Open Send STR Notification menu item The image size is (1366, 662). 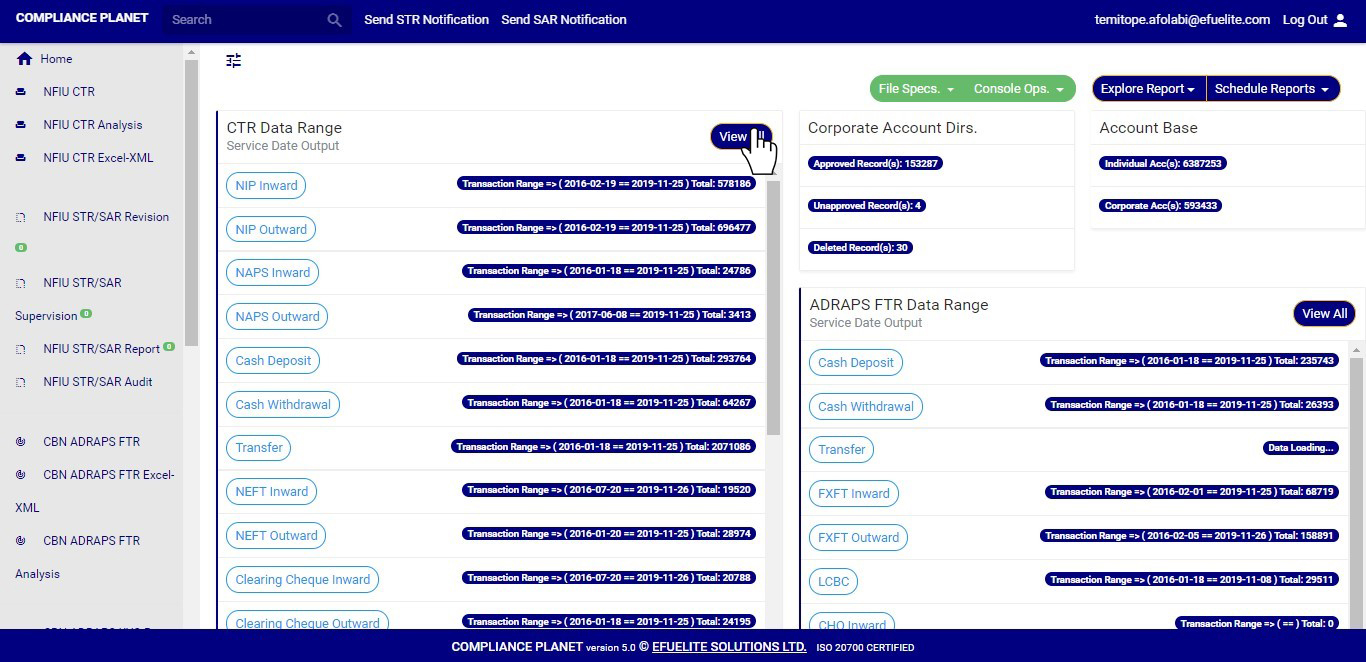coord(426,20)
